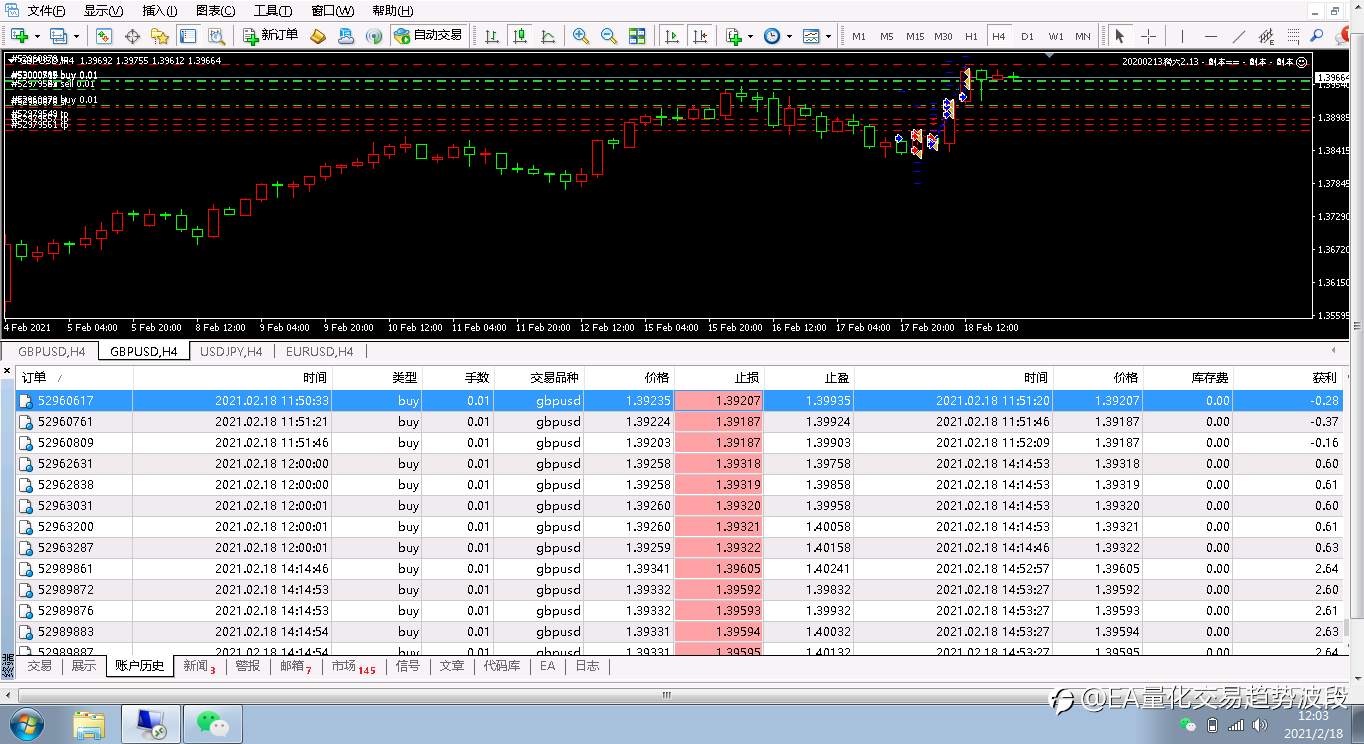Open the 日志 terminal tab
1364x744 pixels.
click(x=587, y=665)
